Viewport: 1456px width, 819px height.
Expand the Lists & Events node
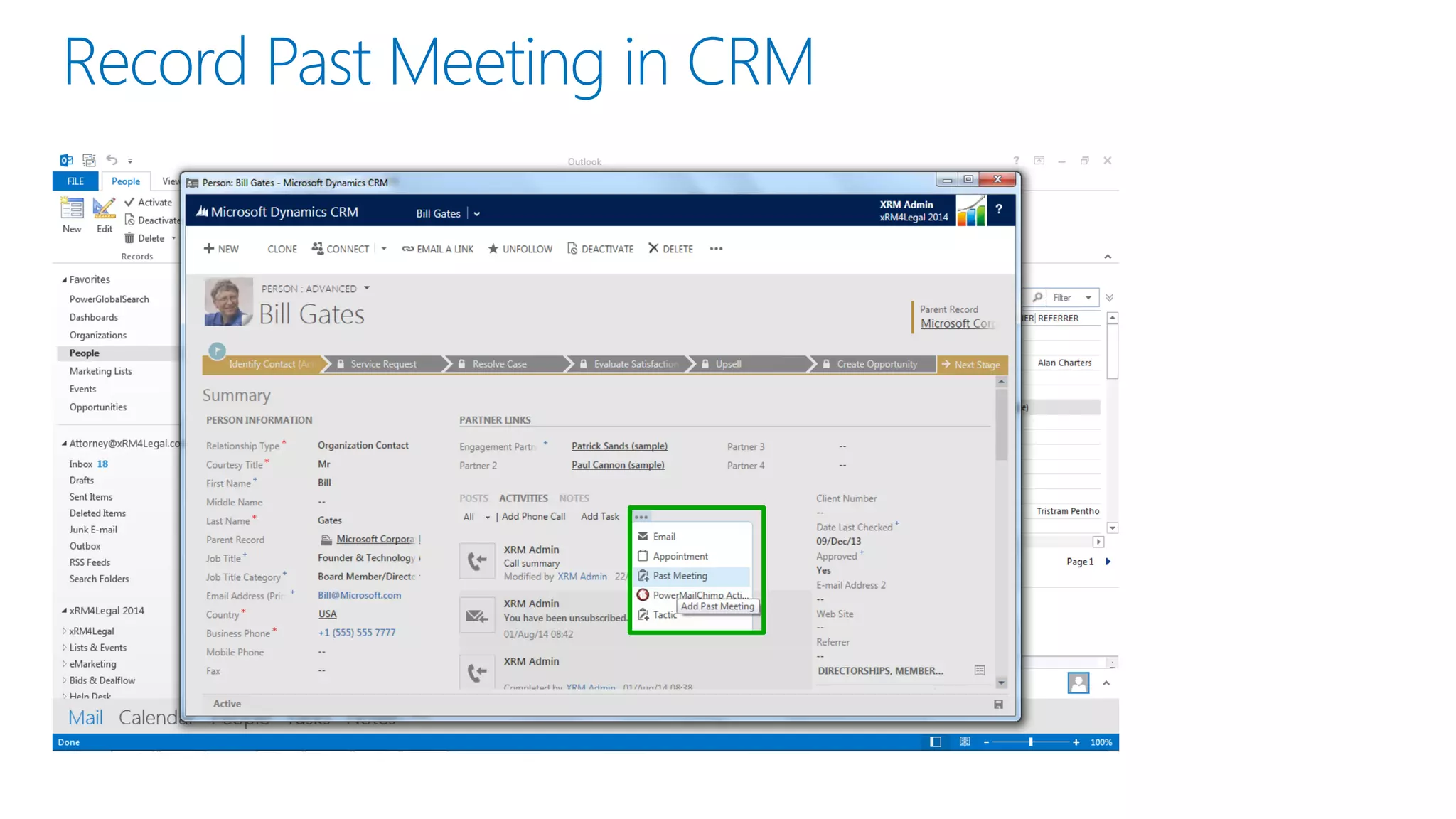coord(64,648)
